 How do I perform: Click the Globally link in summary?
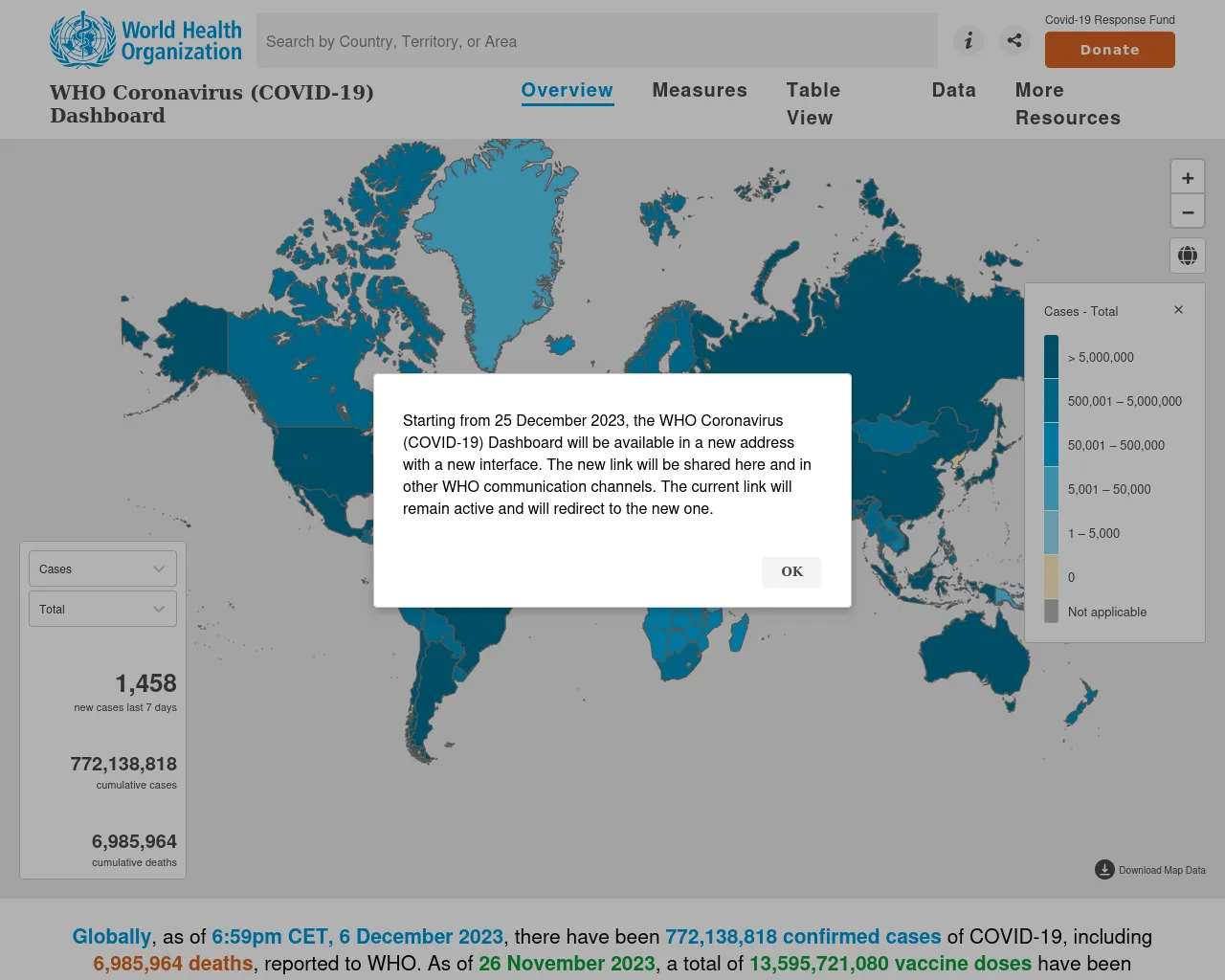[x=112, y=937]
